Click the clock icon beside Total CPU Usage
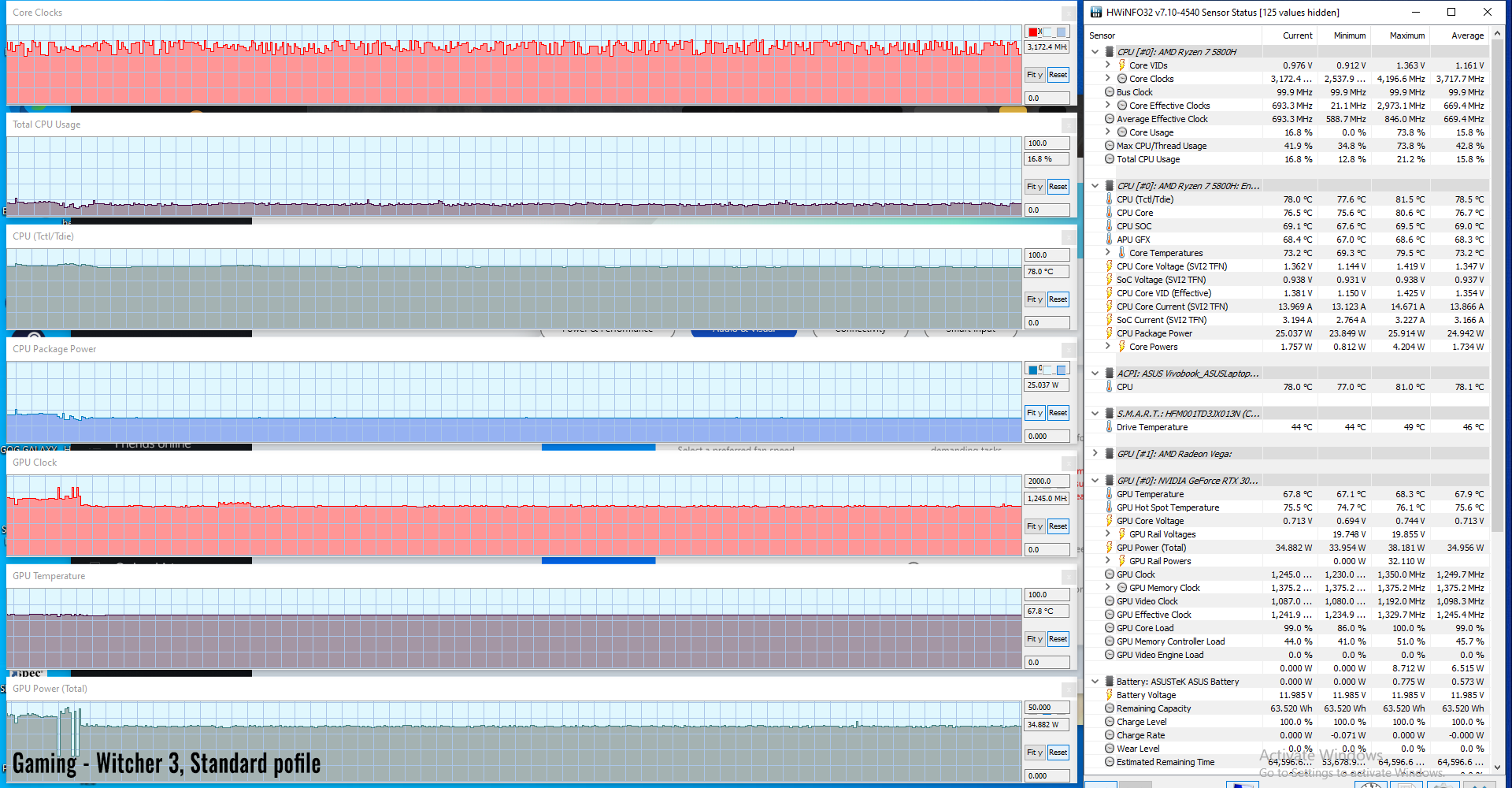This screenshot has width=1512, height=788. click(1109, 159)
